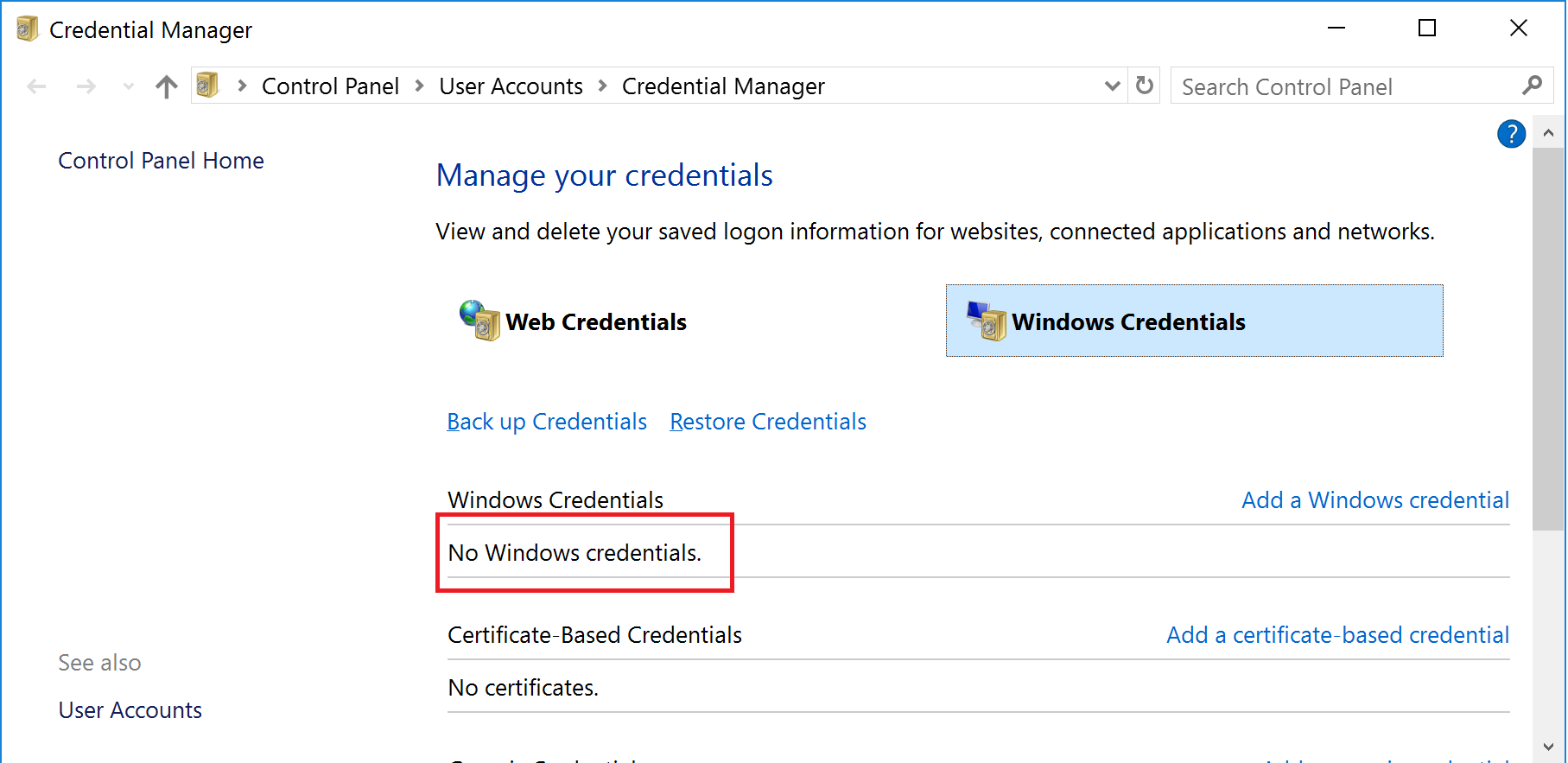Click the Credential Manager title bar icon
Viewport: 1568px width, 763px height.
tap(27, 29)
